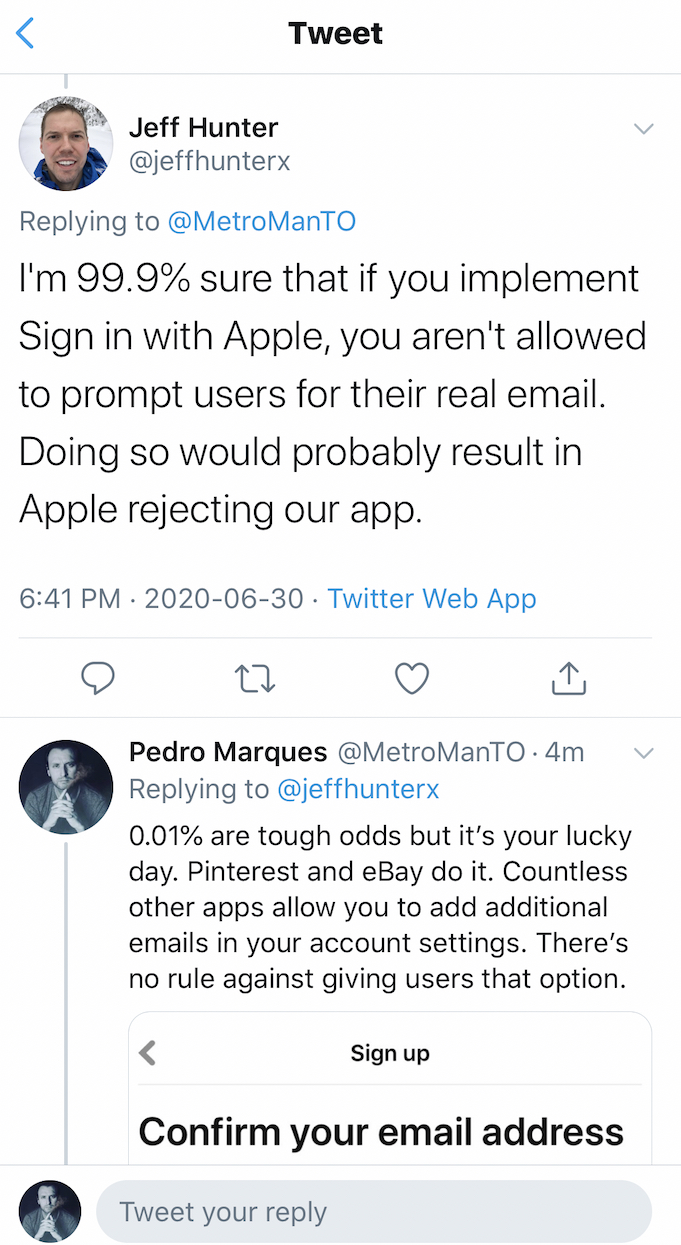Tap the Tweet your reply field

[x=373, y=1213]
